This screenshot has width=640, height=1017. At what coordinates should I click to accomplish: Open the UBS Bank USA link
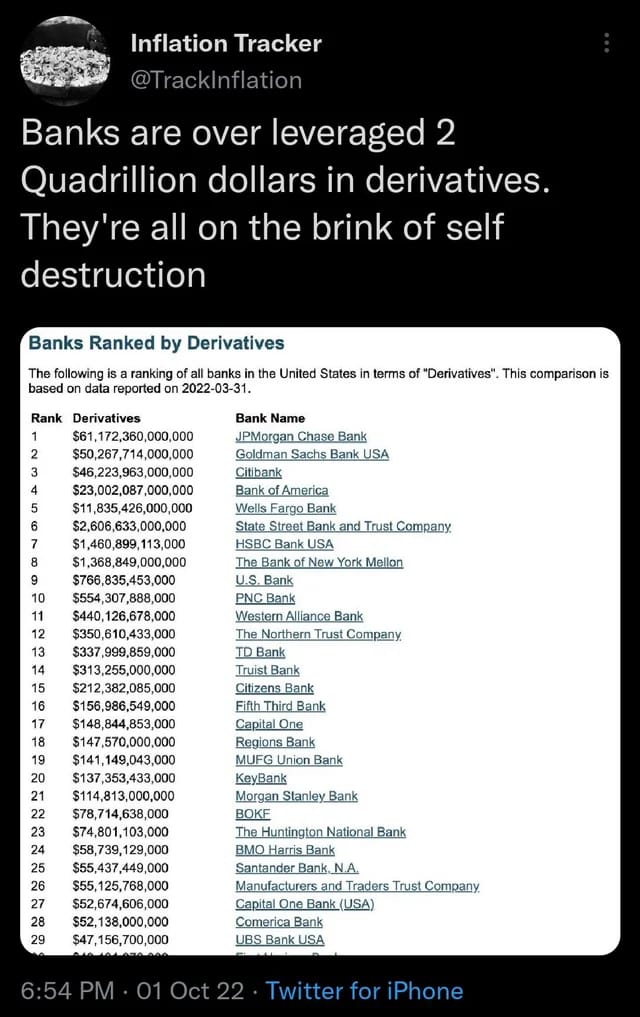(x=279, y=940)
